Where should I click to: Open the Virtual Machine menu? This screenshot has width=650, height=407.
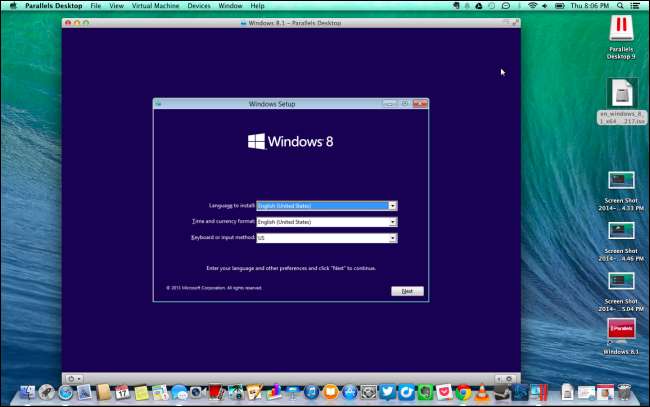(155, 6)
